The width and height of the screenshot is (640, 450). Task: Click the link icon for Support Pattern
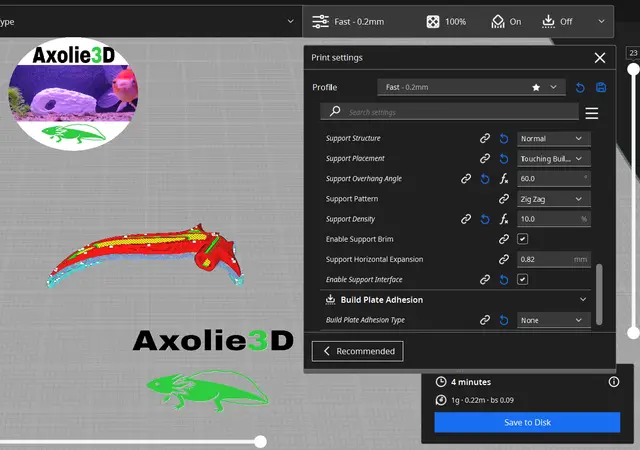coord(504,199)
